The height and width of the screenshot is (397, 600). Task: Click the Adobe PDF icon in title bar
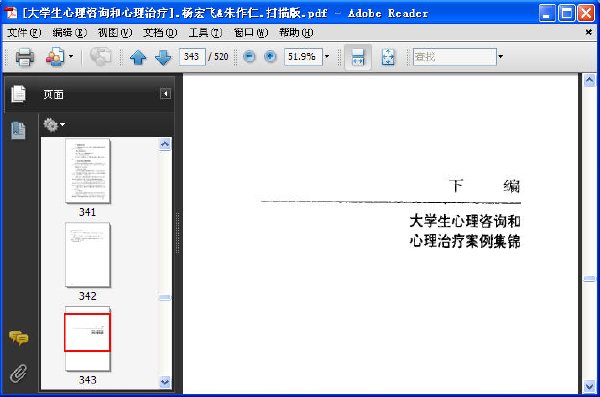pyautogui.click(x=11, y=13)
